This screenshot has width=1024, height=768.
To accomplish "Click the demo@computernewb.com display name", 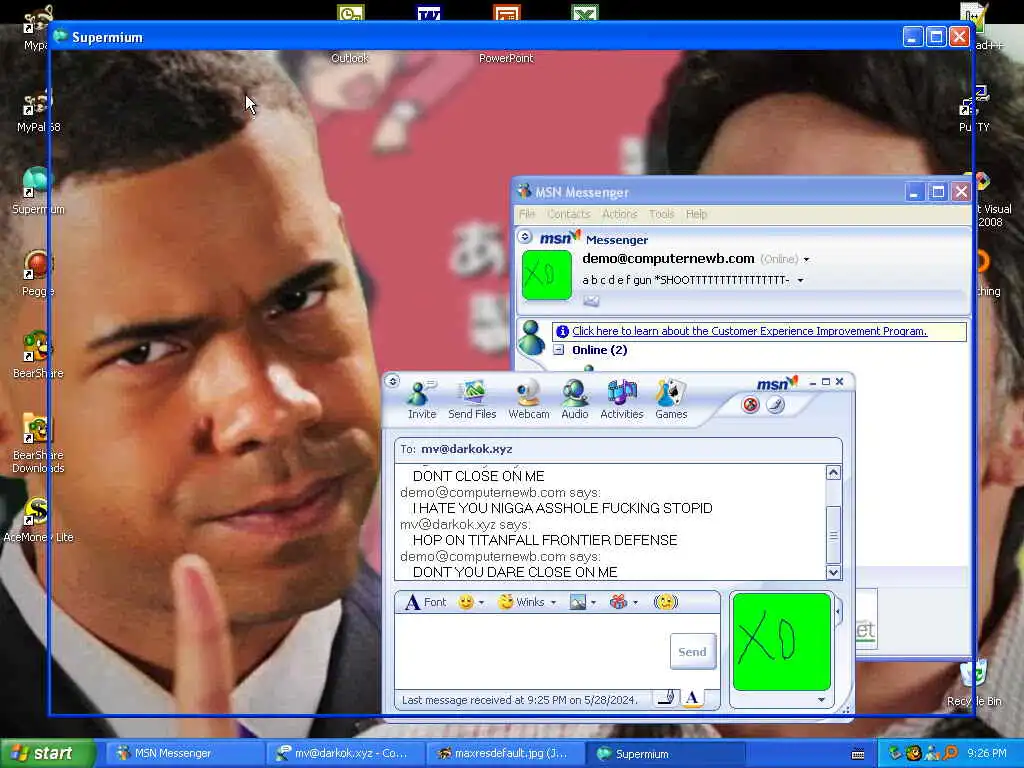I will tap(668, 259).
